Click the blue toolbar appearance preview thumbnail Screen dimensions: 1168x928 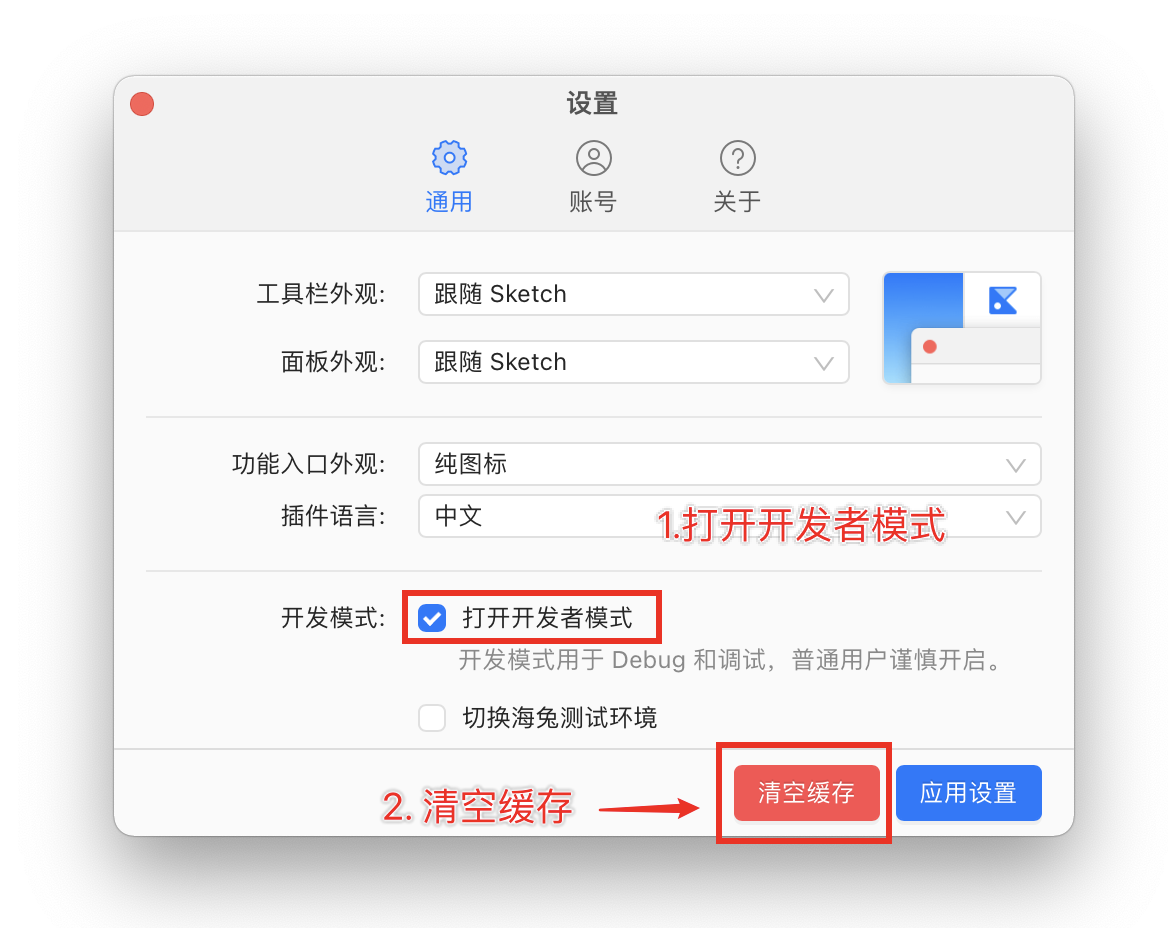coord(962,328)
